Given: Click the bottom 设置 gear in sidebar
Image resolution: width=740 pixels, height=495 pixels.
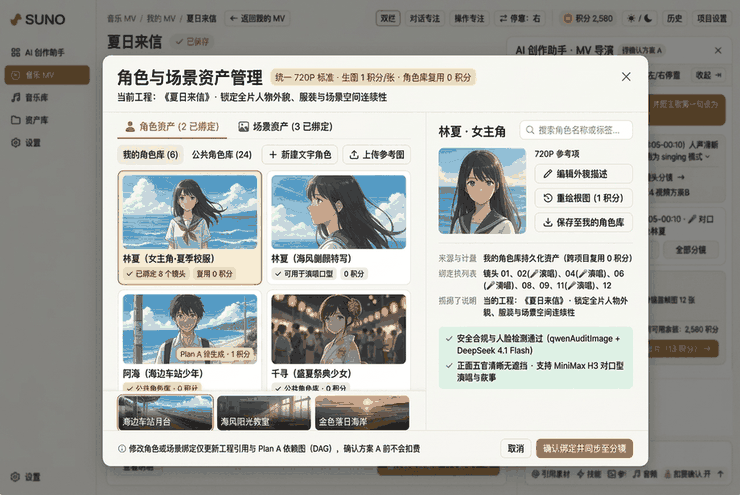Looking at the screenshot, I should point(25,477).
